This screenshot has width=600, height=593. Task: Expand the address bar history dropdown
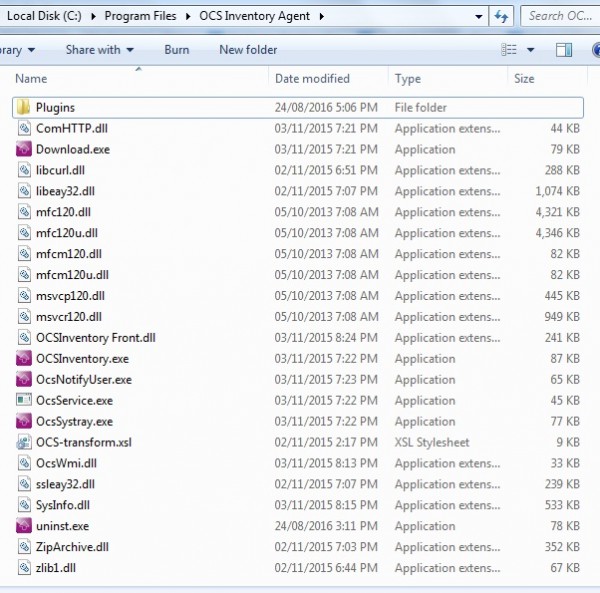click(478, 16)
